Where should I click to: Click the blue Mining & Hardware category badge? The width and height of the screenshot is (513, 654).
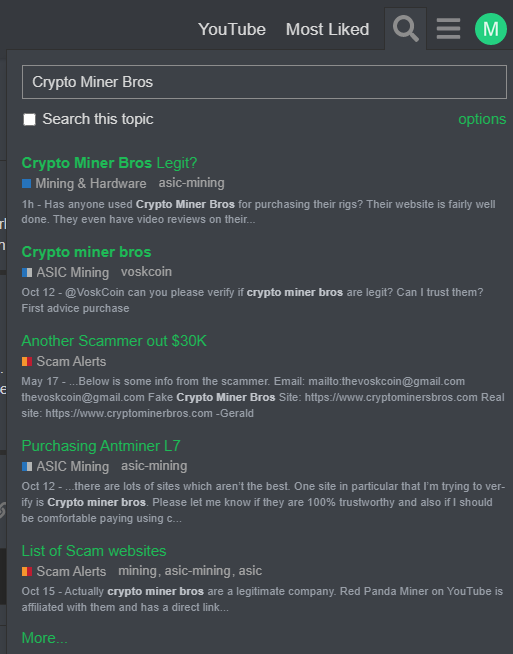(x=84, y=183)
